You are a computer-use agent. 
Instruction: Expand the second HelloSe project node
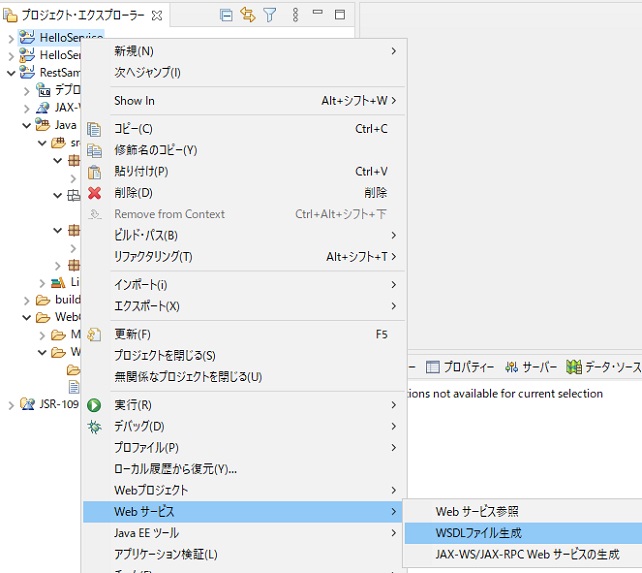11,56
